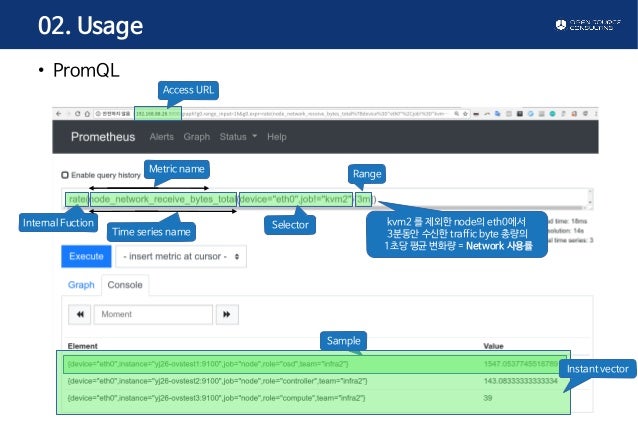Click the value 39
The width and height of the screenshot is (638, 442).
click(488, 398)
